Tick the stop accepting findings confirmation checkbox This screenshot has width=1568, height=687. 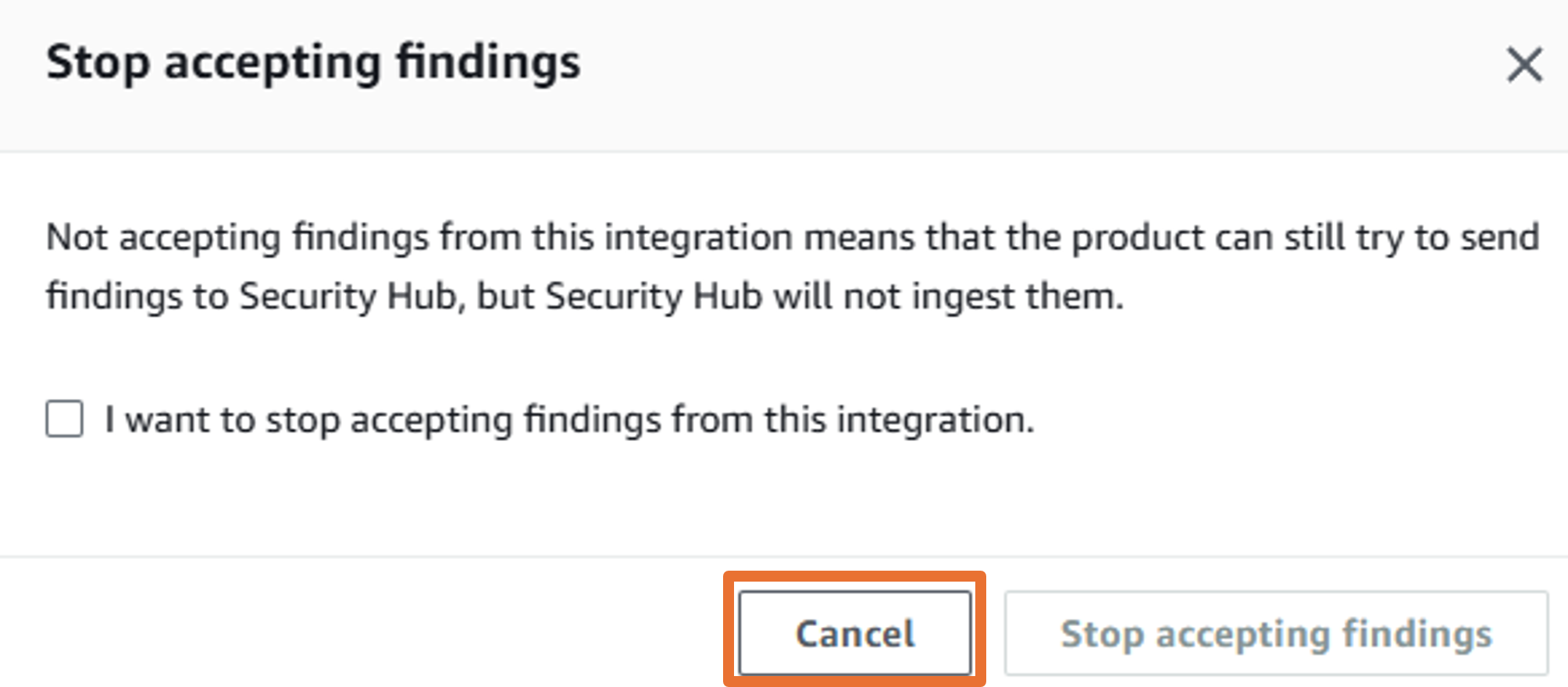click(65, 419)
